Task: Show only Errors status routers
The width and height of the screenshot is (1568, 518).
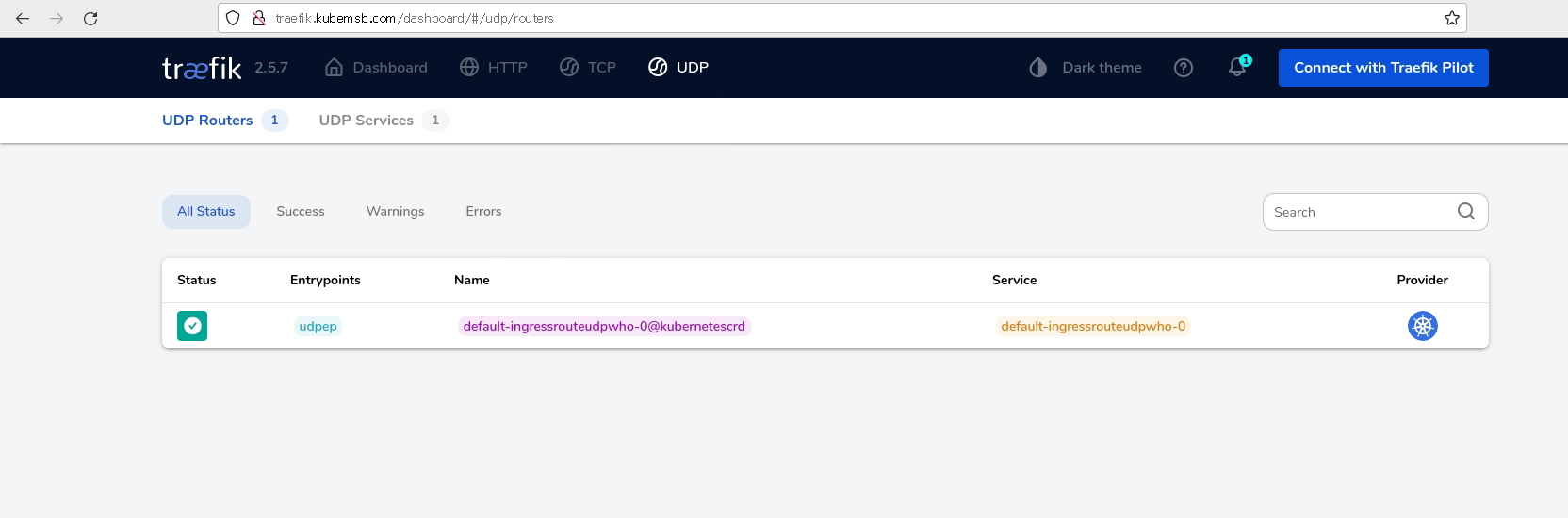Action: pos(483,212)
